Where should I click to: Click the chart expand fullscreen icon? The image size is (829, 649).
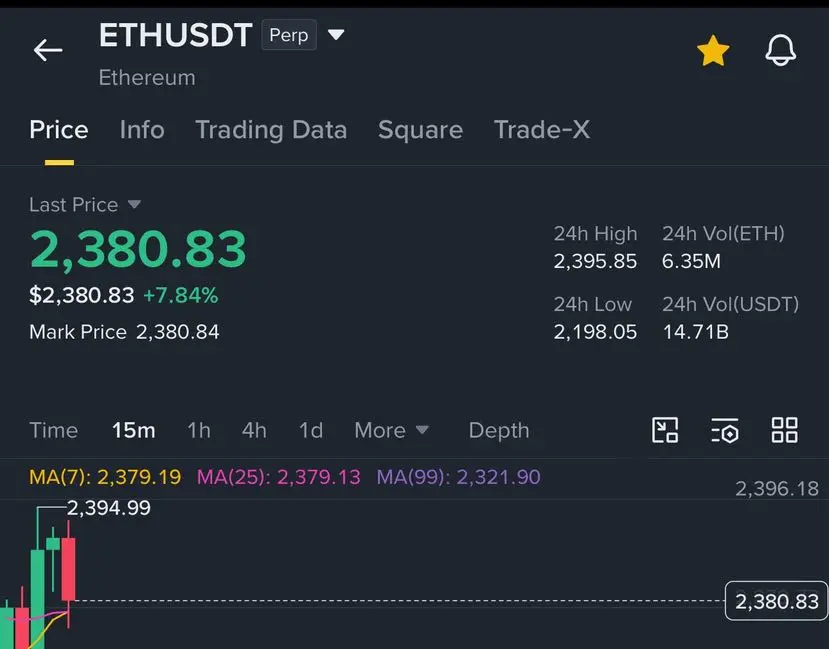coord(665,430)
